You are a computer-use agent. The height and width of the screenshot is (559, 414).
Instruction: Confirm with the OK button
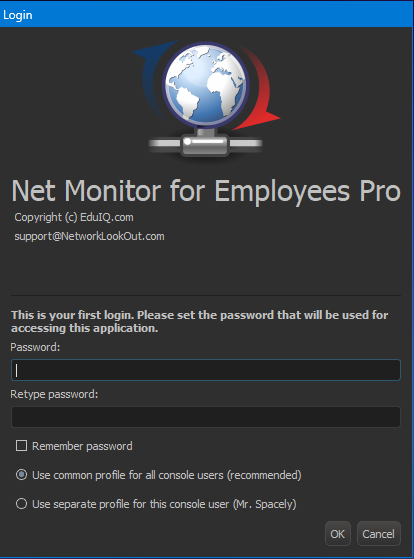pyautogui.click(x=338, y=534)
